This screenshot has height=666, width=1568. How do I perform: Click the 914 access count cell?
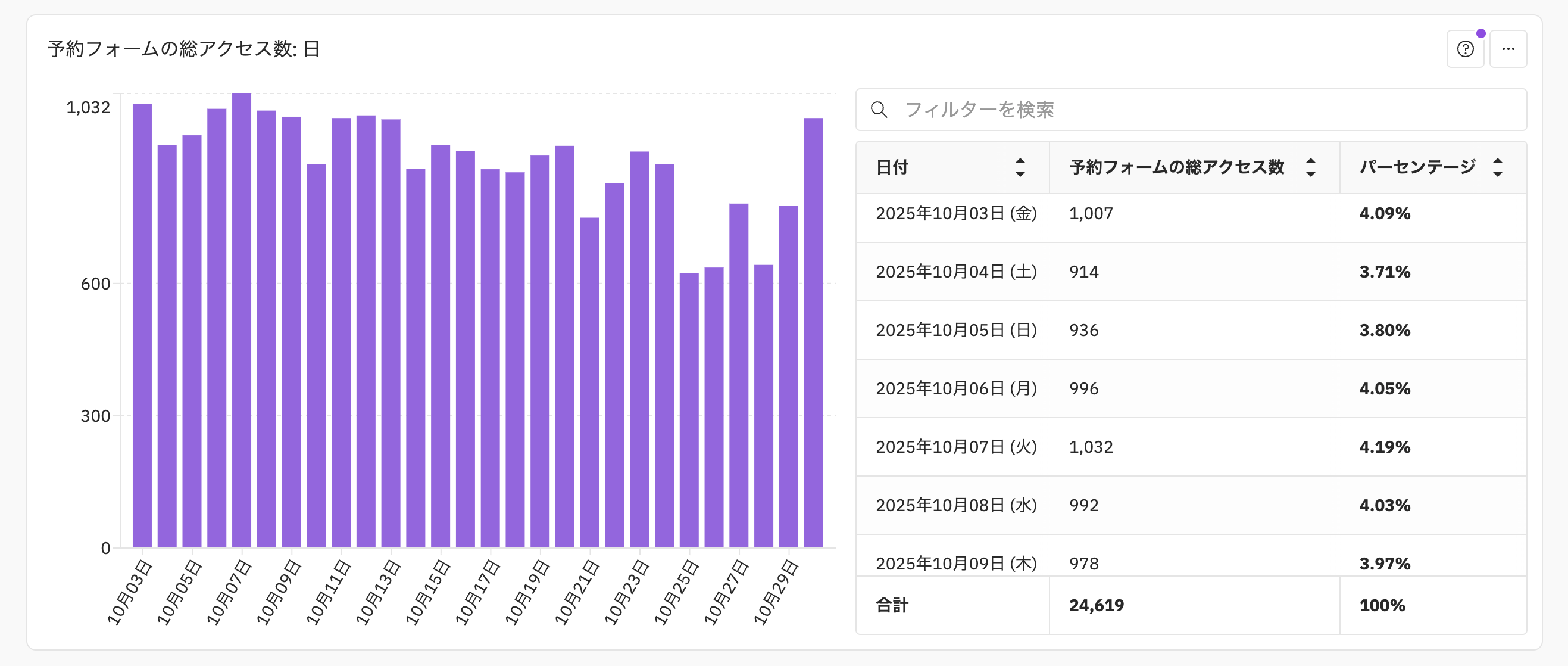pyautogui.click(x=1084, y=272)
